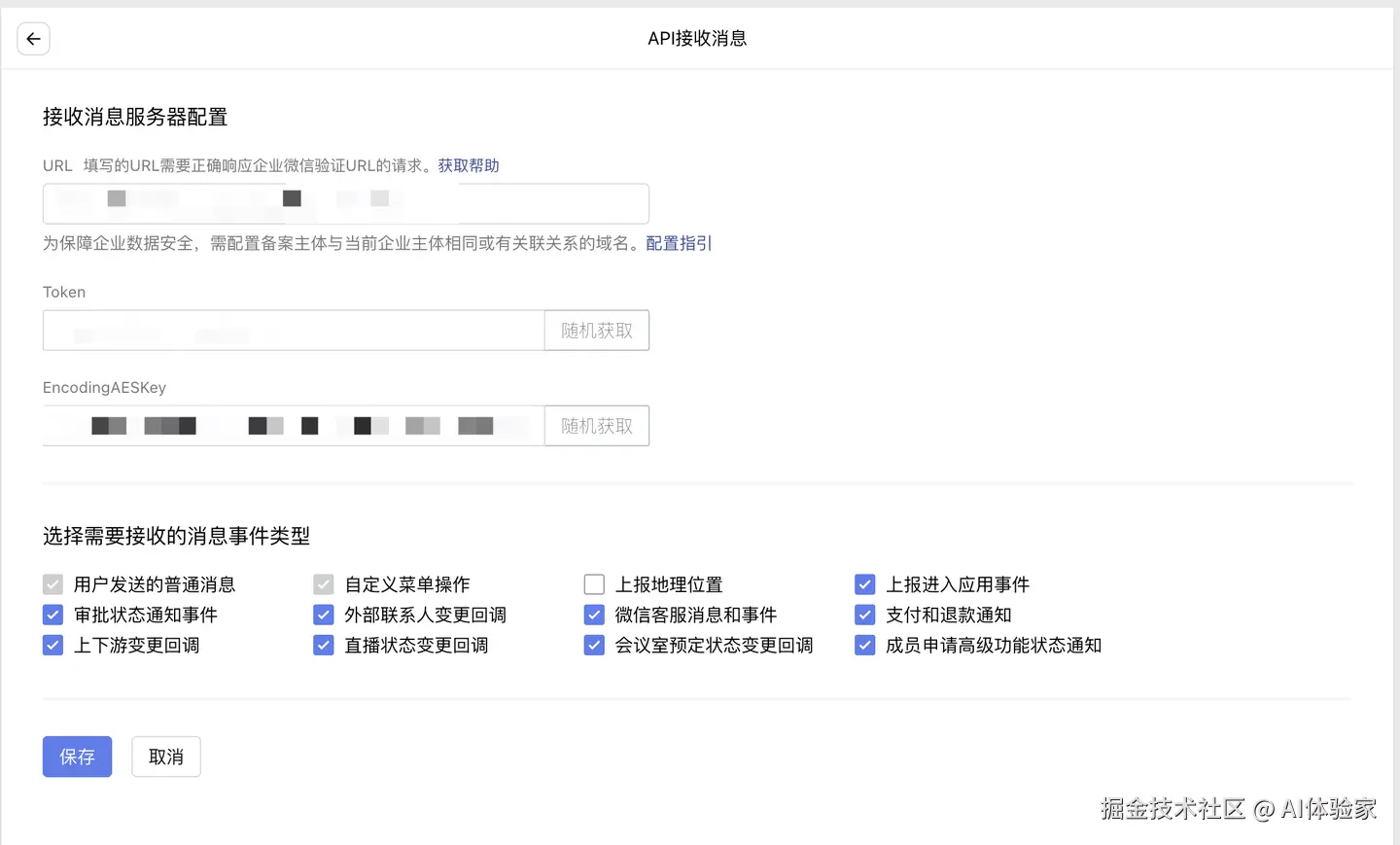The image size is (1400, 845).
Task: Toggle the 上下游变更回调 checkbox
Action: [52, 644]
